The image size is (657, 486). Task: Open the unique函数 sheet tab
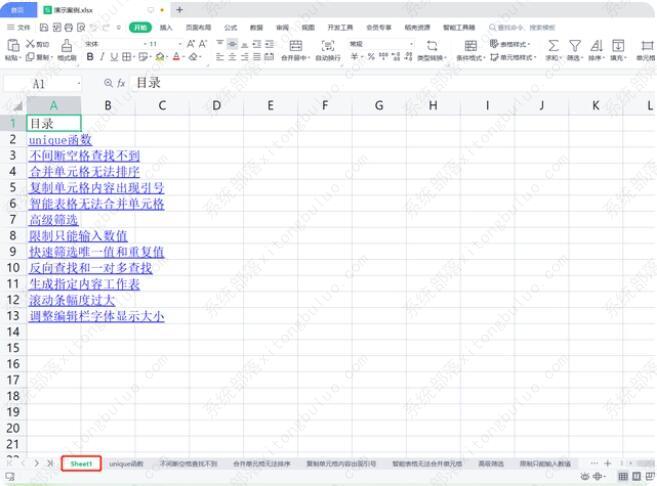126,464
